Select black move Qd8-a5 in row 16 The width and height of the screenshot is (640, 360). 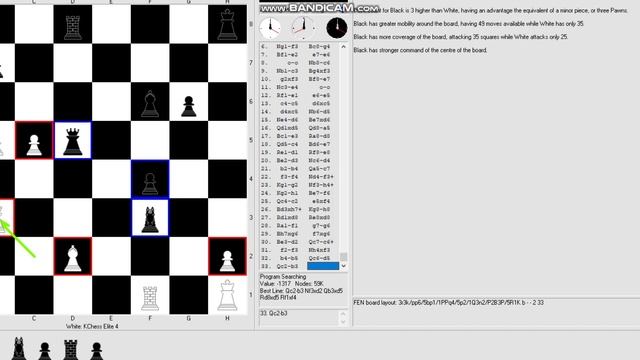(x=320, y=127)
